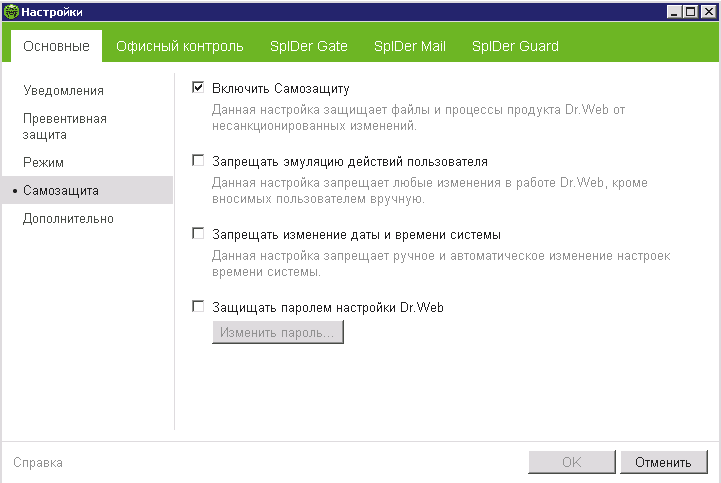Image resolution: width=721 pixels, height=483 pixels.
Task: Switch to the SpIDer Gate tab
Action: [308, 46]
